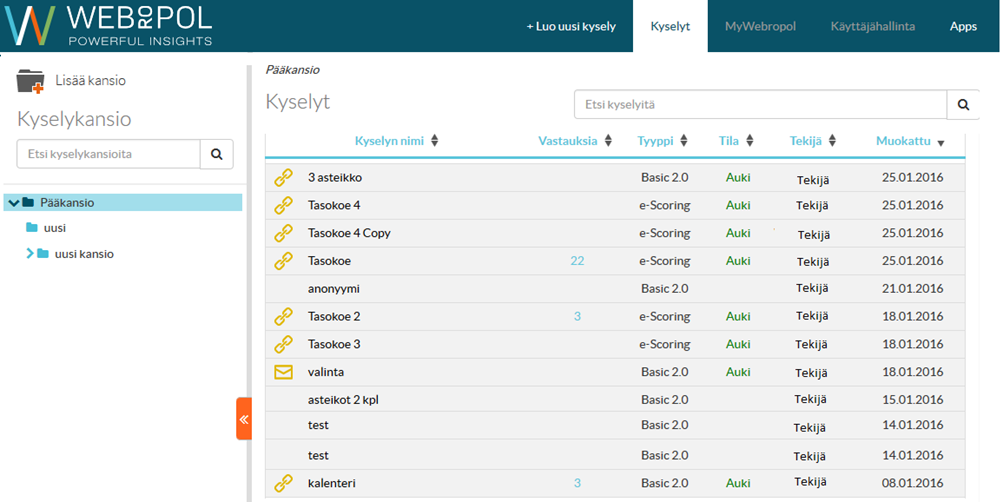This screenshot has height=502, width=1003.
Task: Click the Kyselyn nimi column header
Action: click(390, 141)
